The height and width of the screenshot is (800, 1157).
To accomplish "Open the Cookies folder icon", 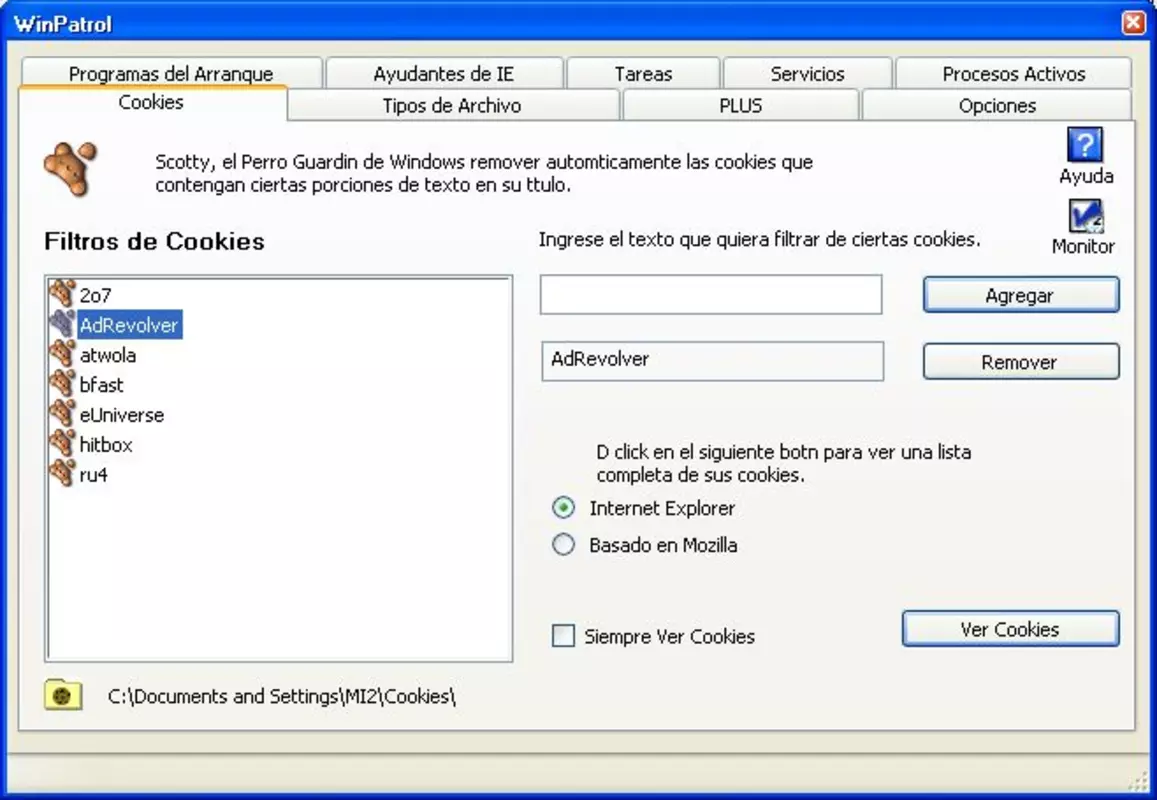I will click(x=63, y=695).
